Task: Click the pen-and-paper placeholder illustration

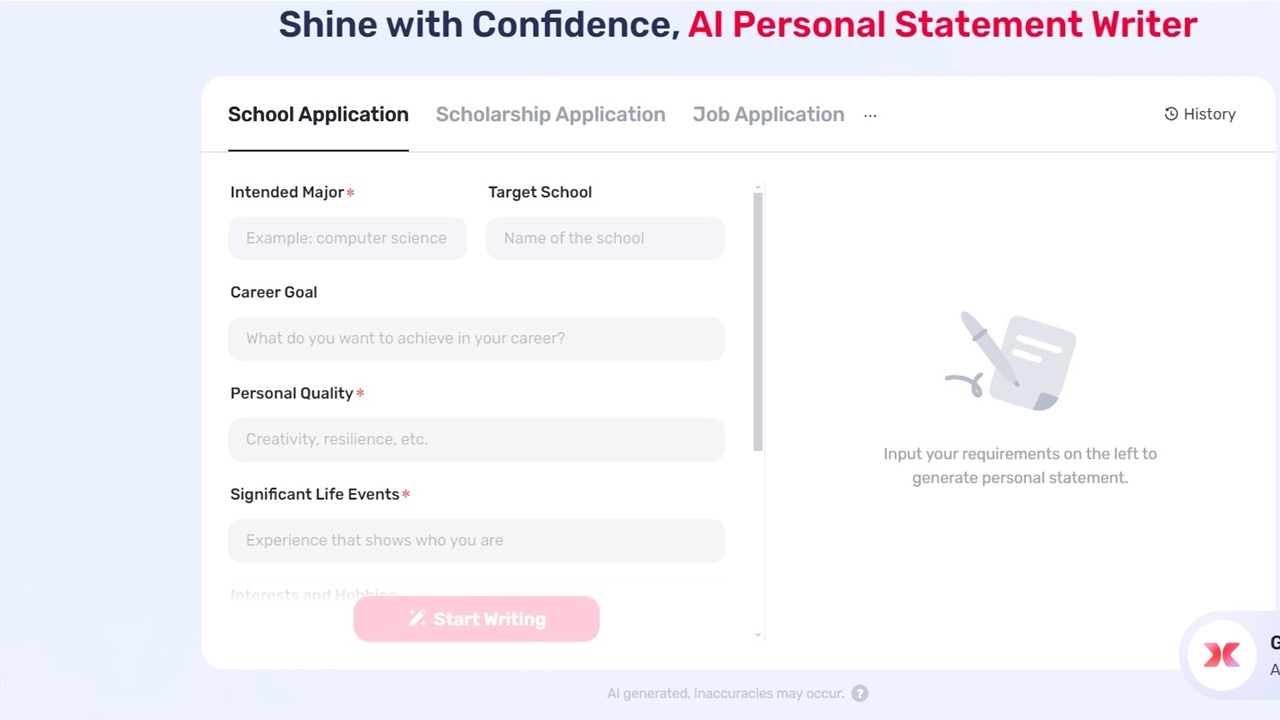Action: (1010, 360)
